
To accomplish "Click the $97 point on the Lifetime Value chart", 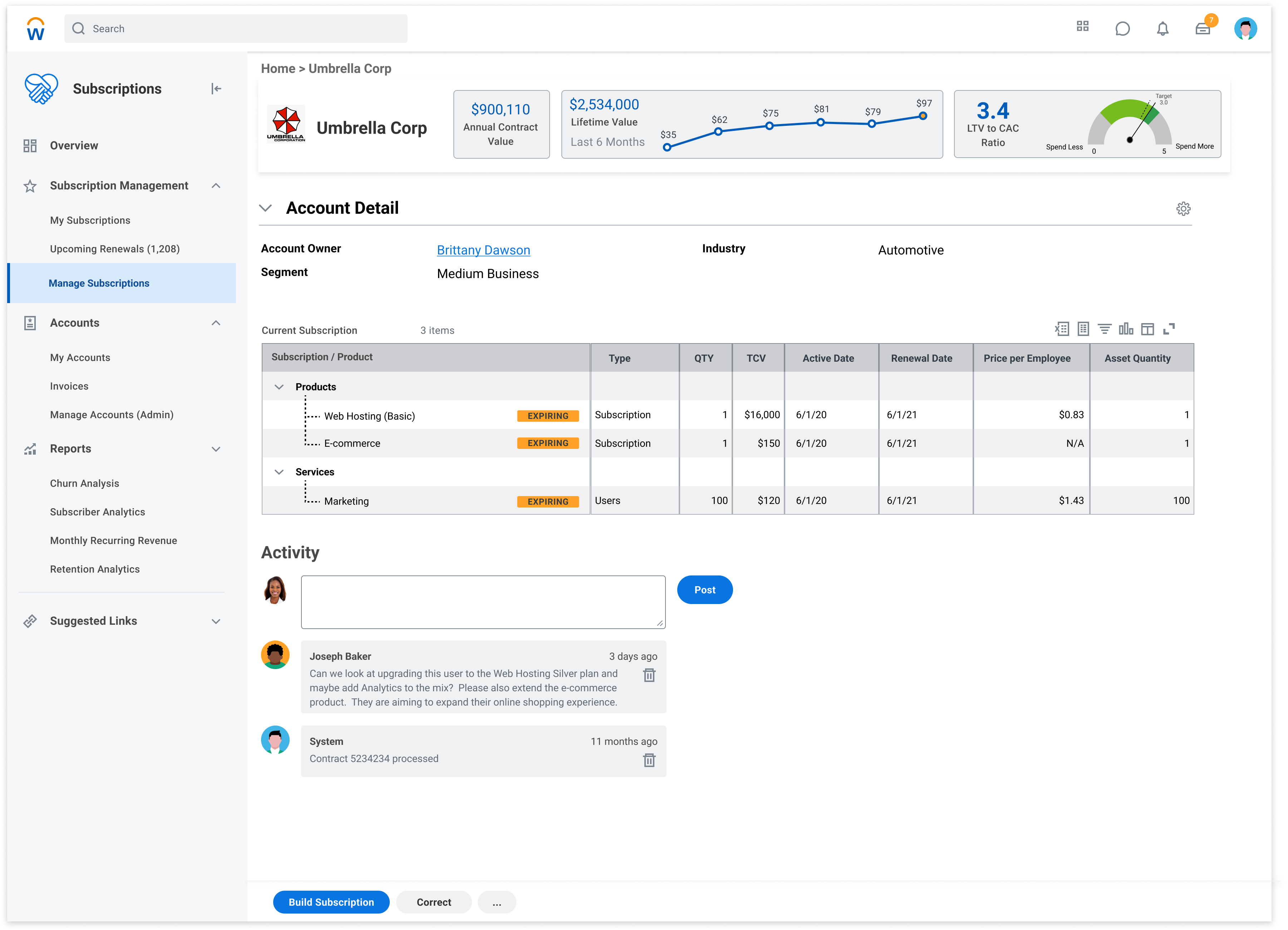I will point(923,117).
